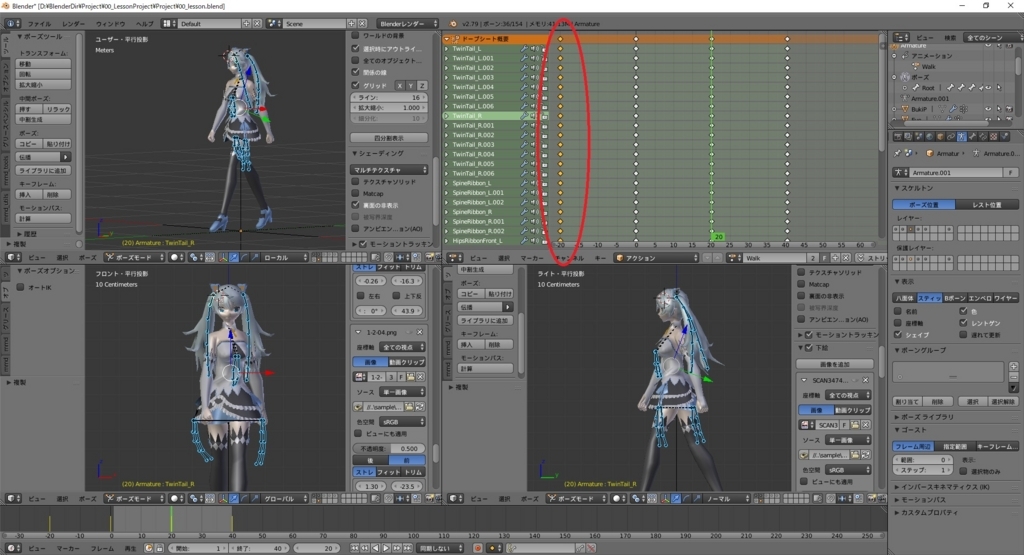The height and width of the screenshot is (555, 1024).
Task: Toggle レントゲン checkbox in armature display
Action: pos(963,323)
